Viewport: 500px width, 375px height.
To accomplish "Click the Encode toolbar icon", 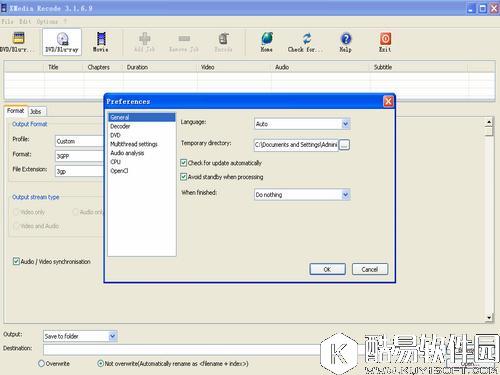I will click(x=223, y=42).
